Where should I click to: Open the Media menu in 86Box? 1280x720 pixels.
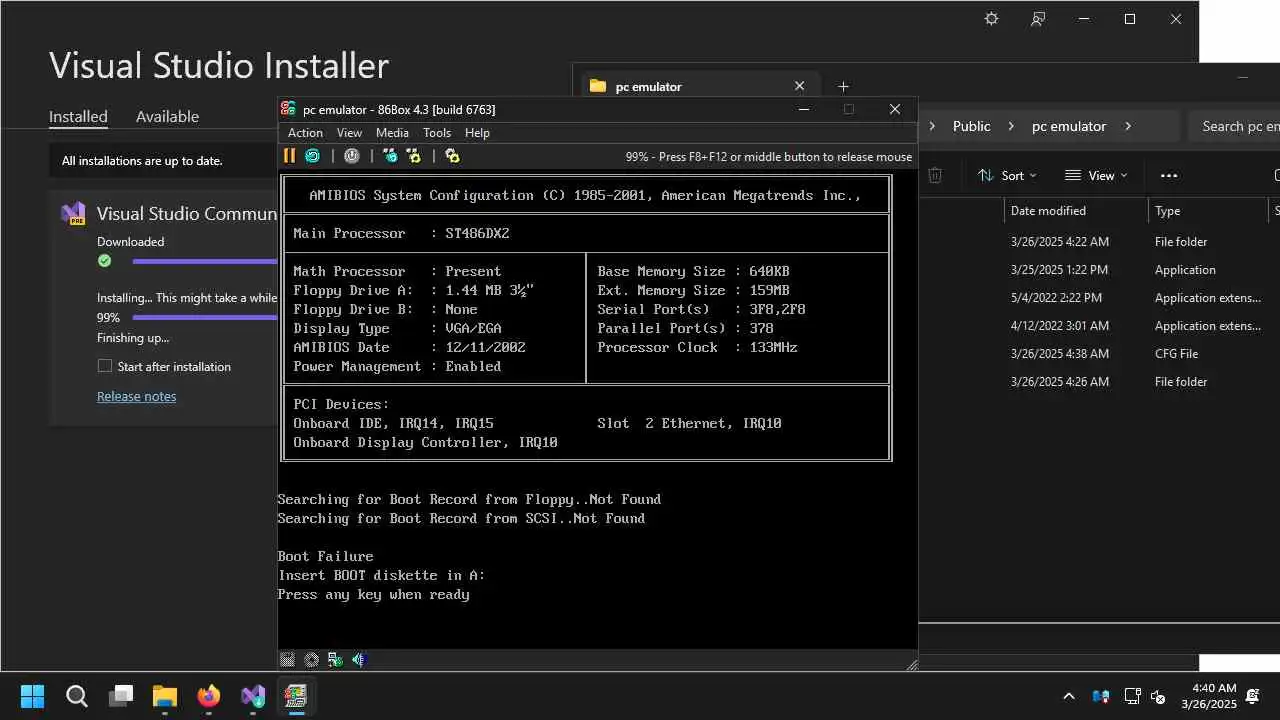392,133
